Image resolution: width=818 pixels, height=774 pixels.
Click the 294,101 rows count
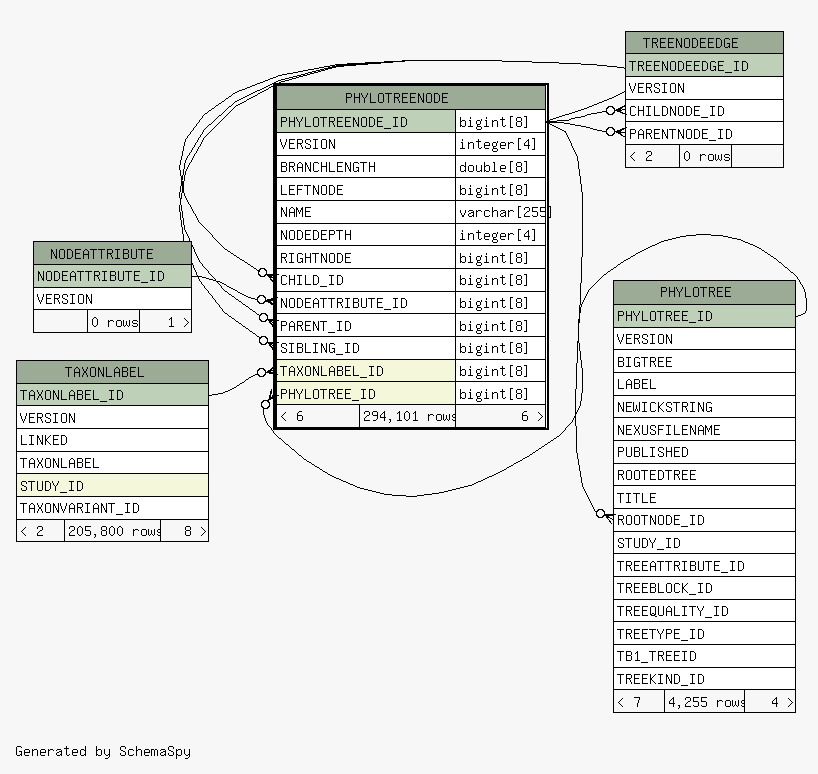tap(407, 416)
